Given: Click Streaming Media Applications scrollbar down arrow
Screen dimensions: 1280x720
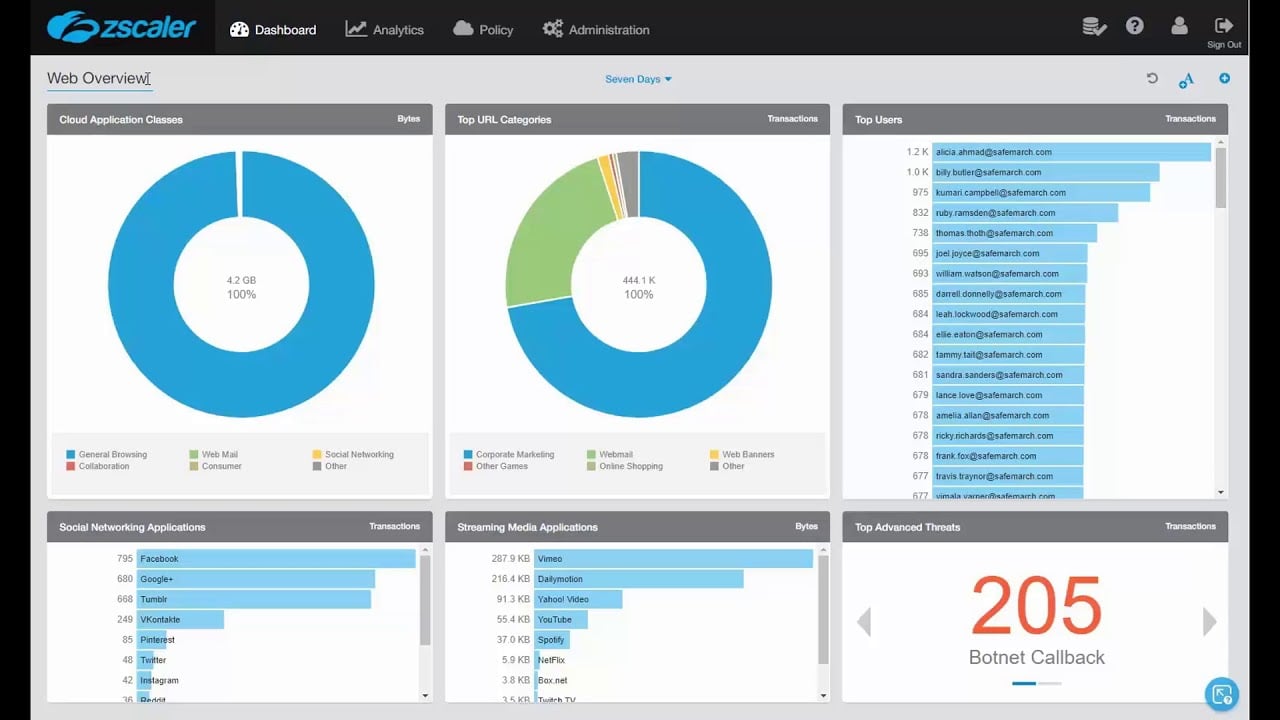Looking at the screenshot, I should point(823,695).
